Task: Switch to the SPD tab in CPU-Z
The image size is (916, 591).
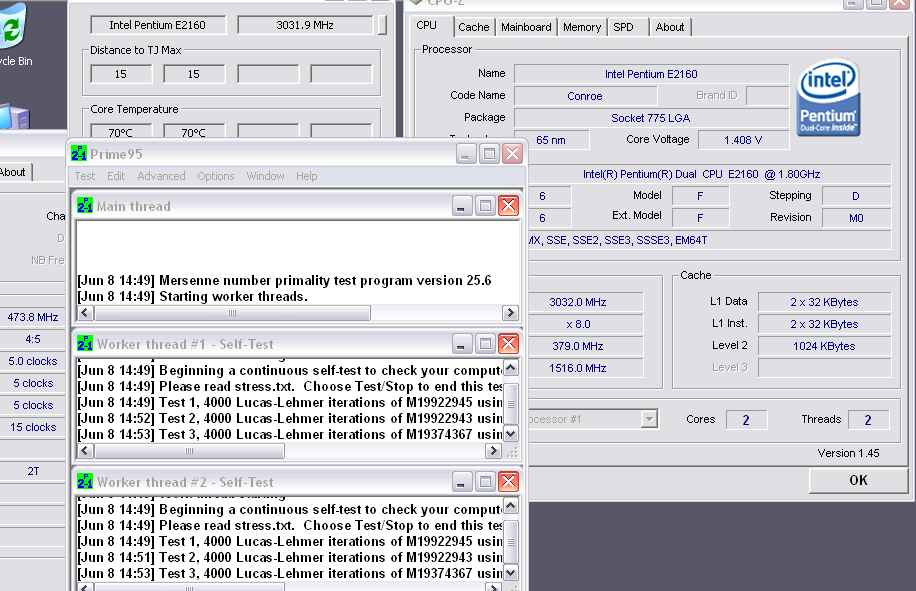Action: pyautogui.click(x=623, y=27)
